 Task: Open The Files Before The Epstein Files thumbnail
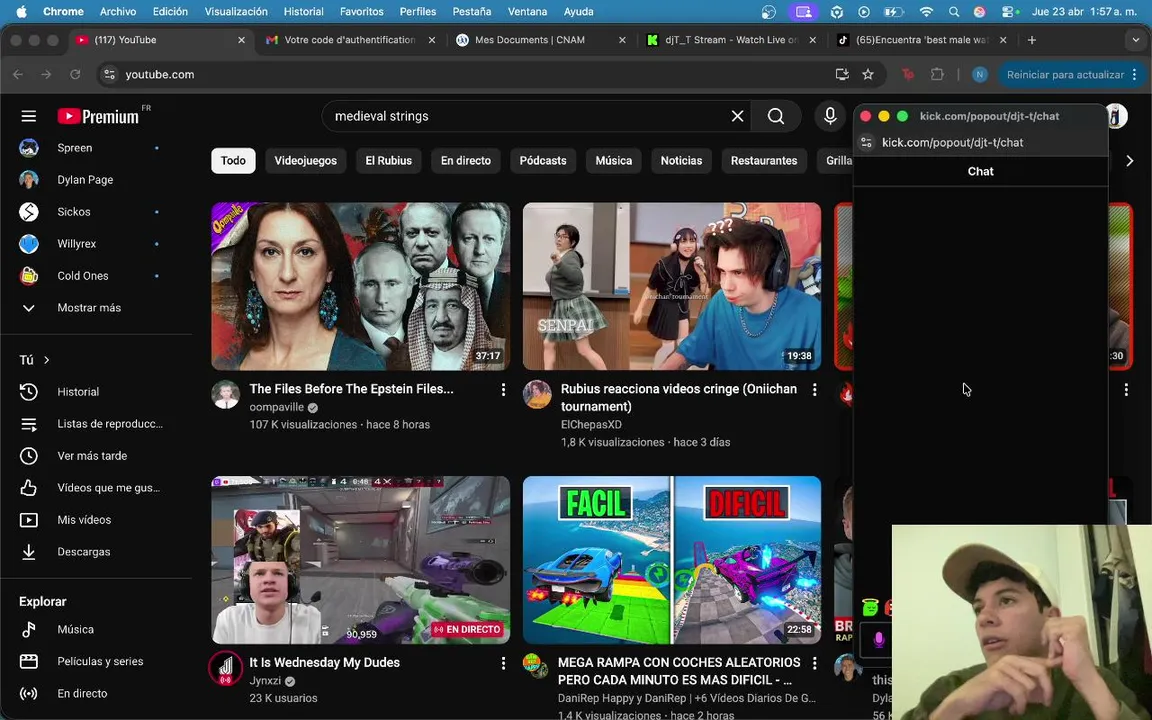(x=361, y=287)
